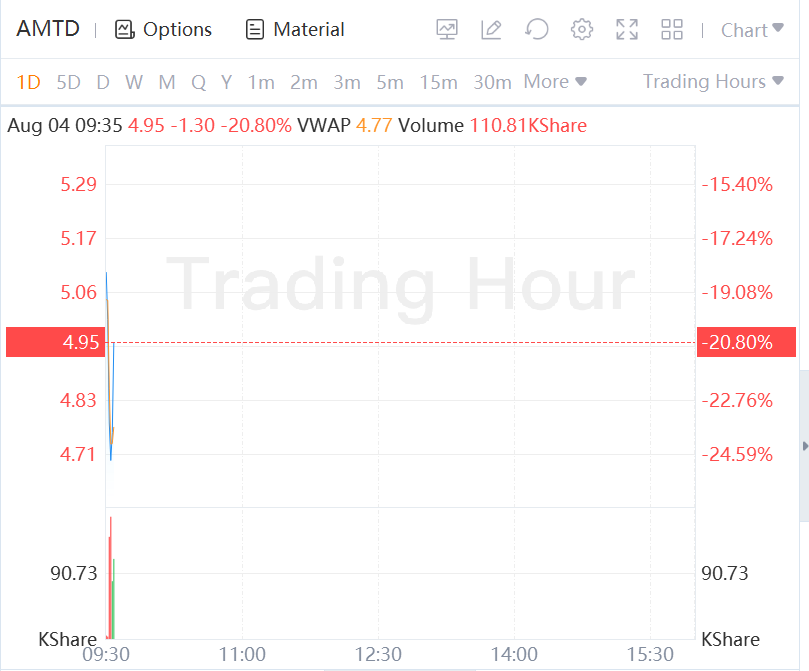Screen dimensions: 809x671
Task: Click the Options chain icon
Action: point(124,30)
